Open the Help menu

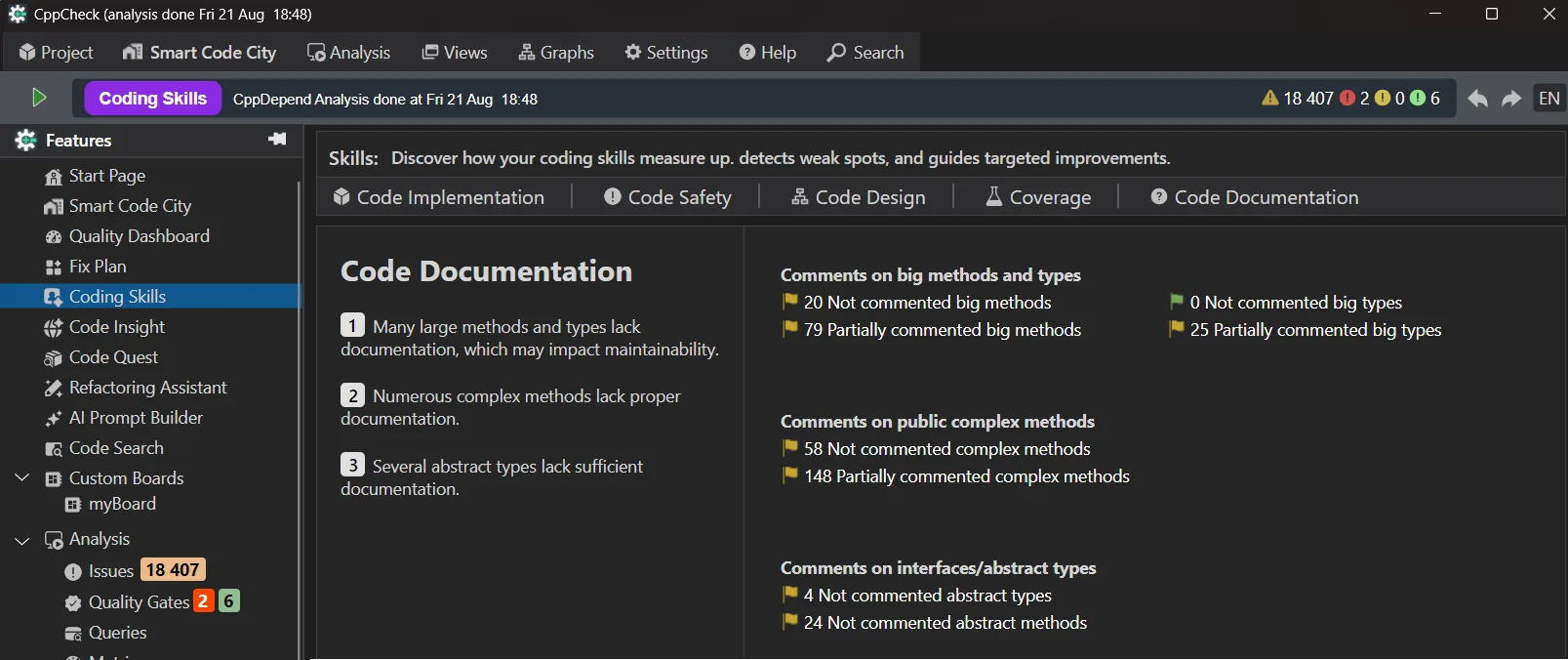point(768,52)
